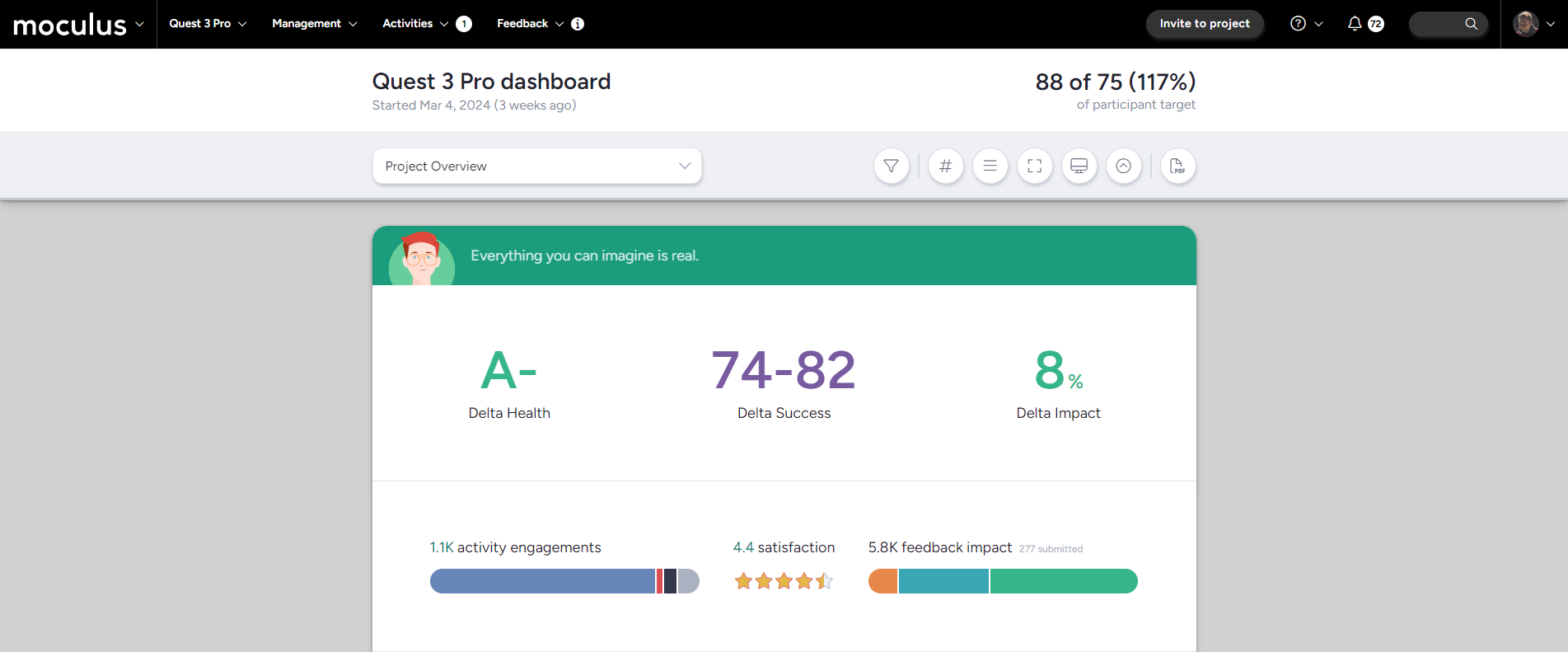Image resolution: width=1568 pixels, height=652 pixels.
Task: Export dashboard with the PDF icon
Action: (1177, 167)
